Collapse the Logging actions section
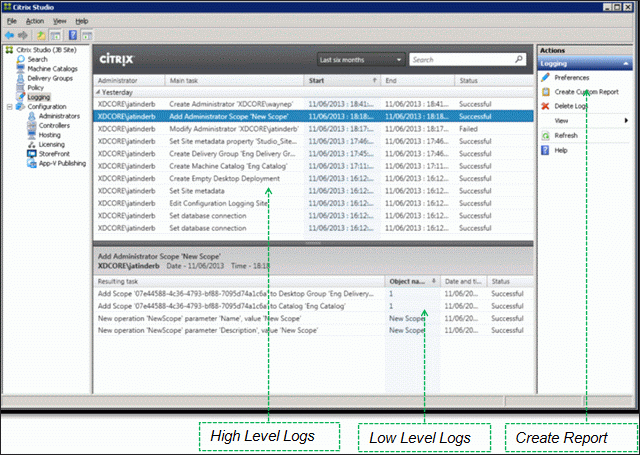Viewport: 640px width, 455px height. [x=626, y=64]
